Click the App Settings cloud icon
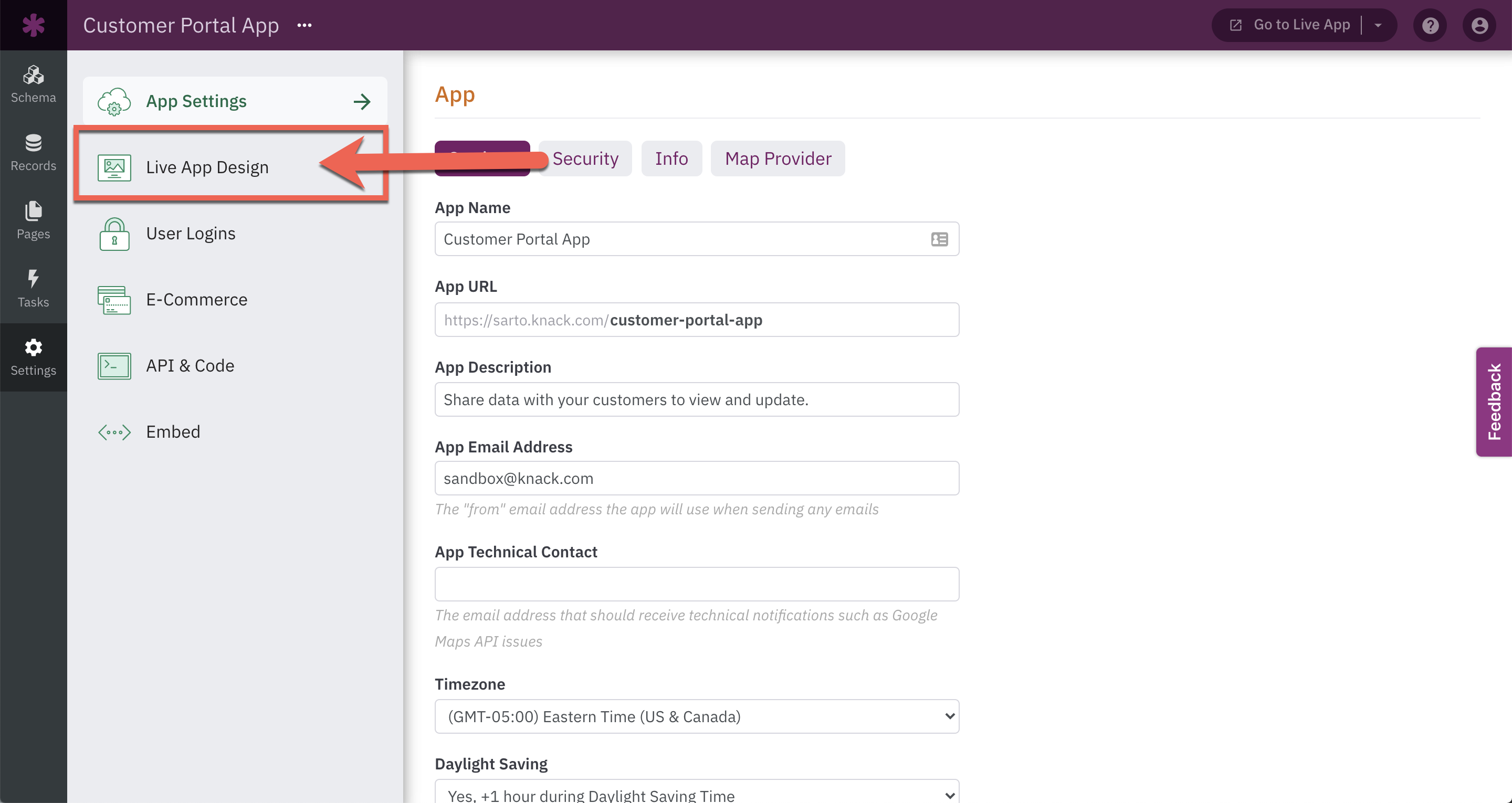Screen dimensions: 1512x803 [x=114, y=101]
